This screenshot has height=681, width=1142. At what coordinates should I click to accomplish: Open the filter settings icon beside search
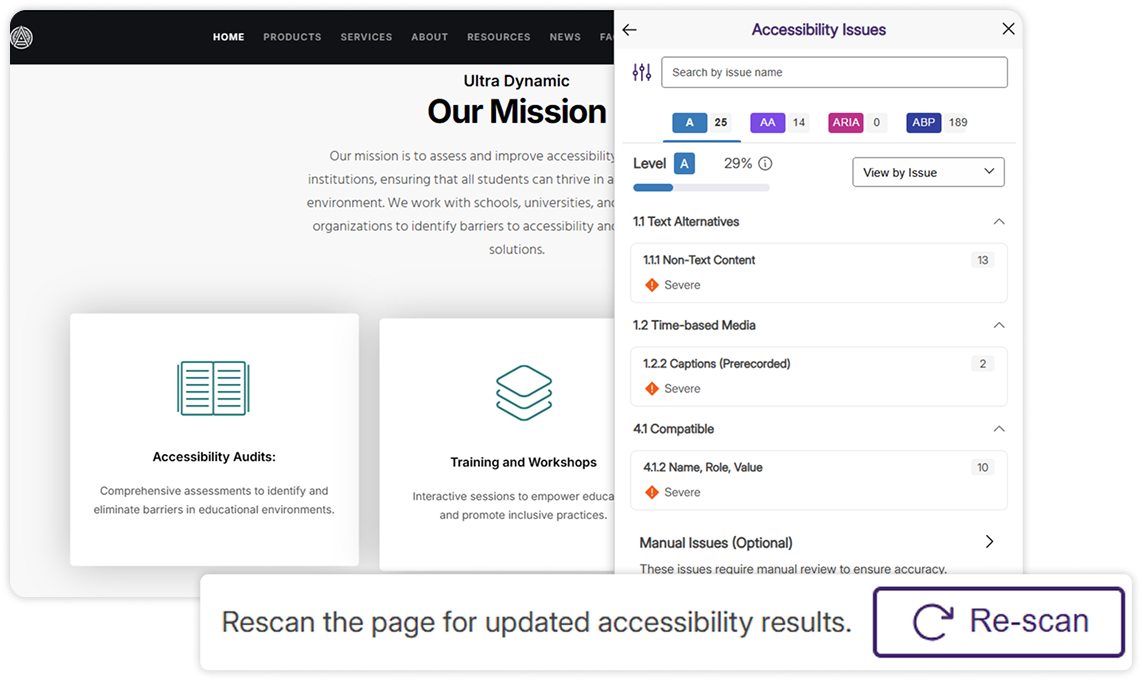click(x=642, y=72)
